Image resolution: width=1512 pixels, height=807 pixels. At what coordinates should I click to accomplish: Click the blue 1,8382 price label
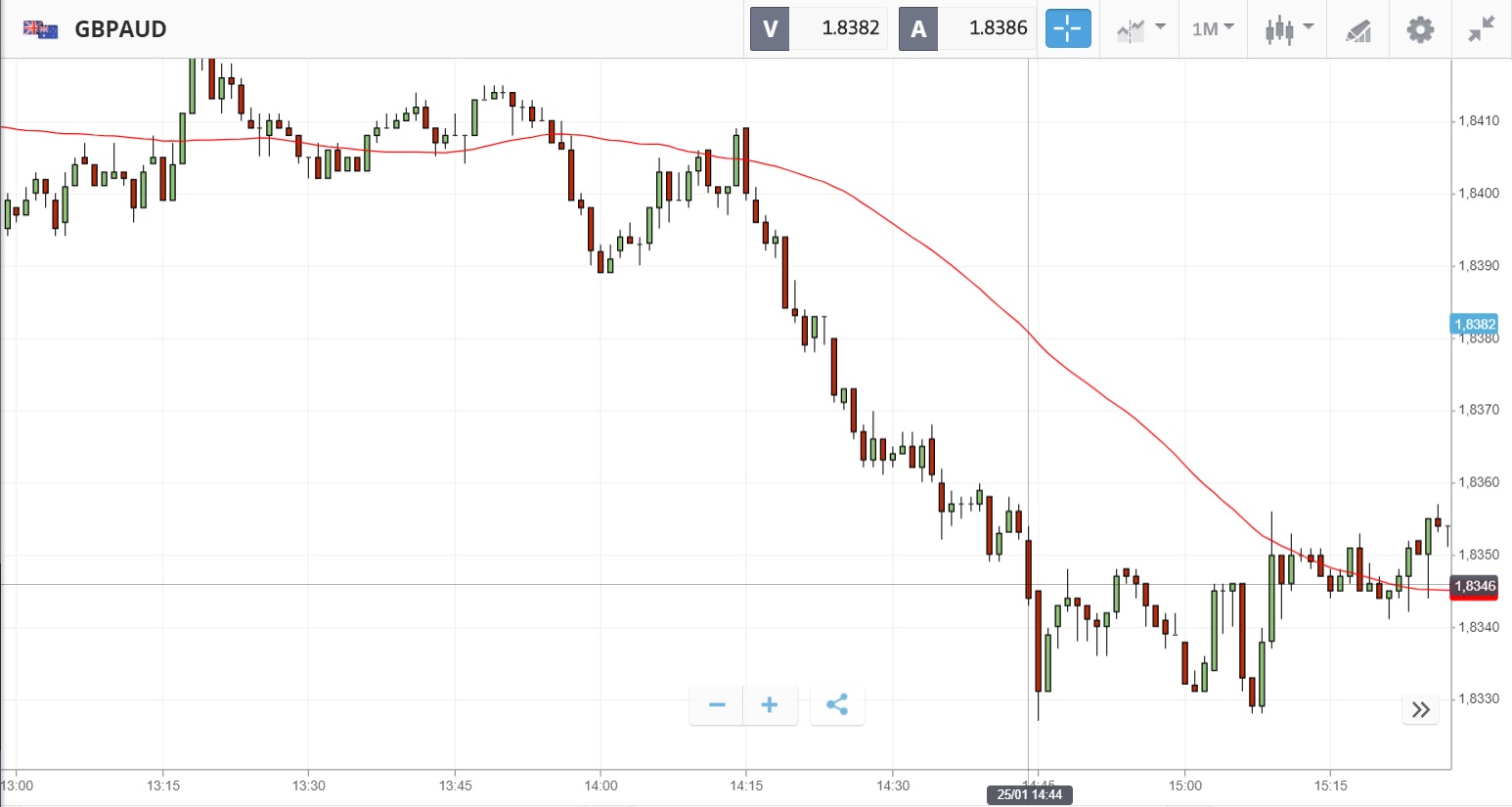pos(1474,324)
